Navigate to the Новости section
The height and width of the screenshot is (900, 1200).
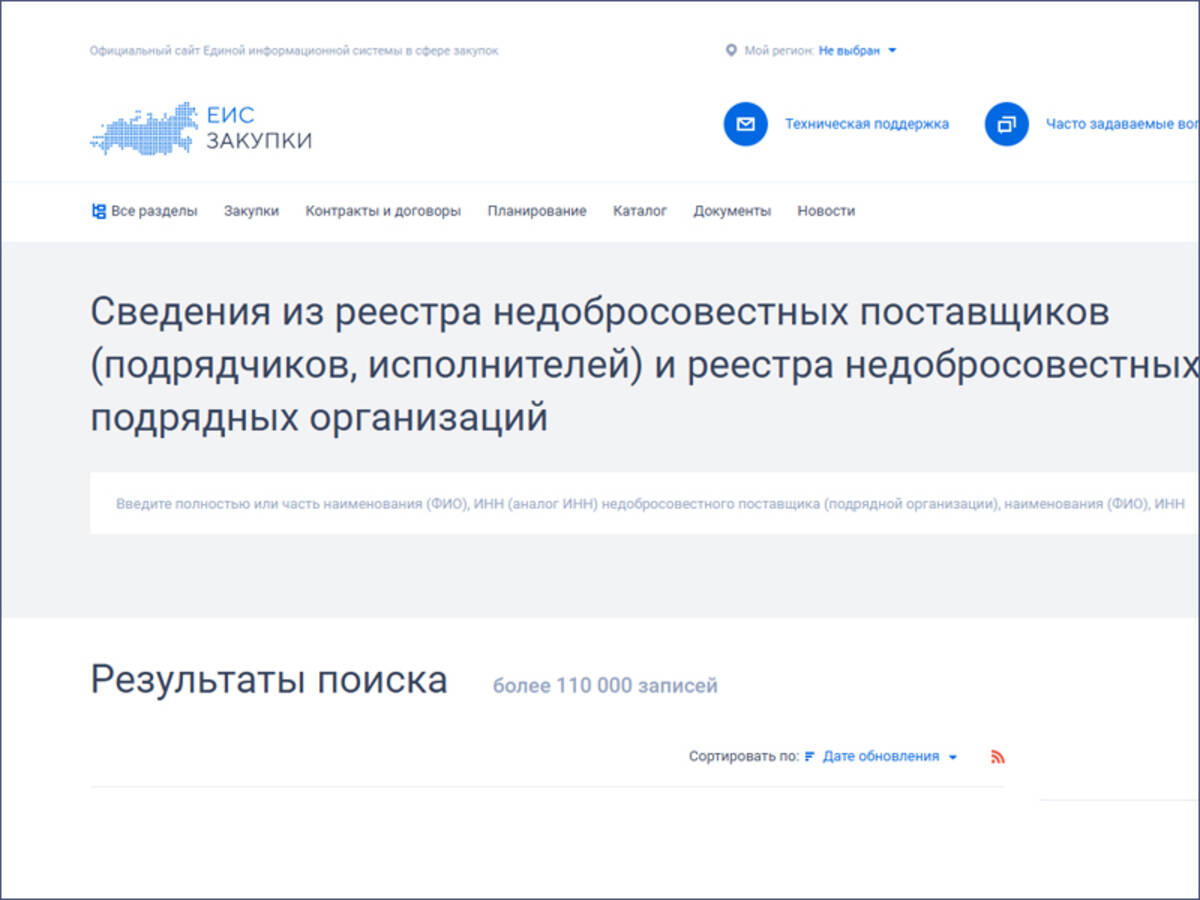pyautogui.click(x=826, y=211)
